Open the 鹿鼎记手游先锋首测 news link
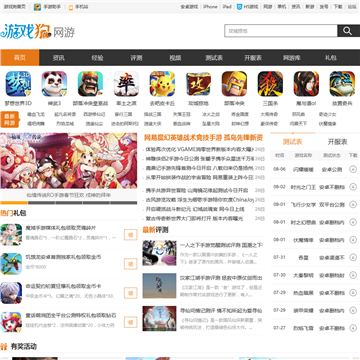Screen dimensions: 360x360 [x=199, y=168]
